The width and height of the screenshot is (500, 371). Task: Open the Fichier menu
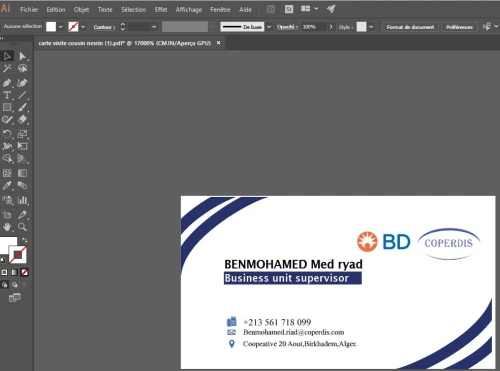click(x=29, y=10)
